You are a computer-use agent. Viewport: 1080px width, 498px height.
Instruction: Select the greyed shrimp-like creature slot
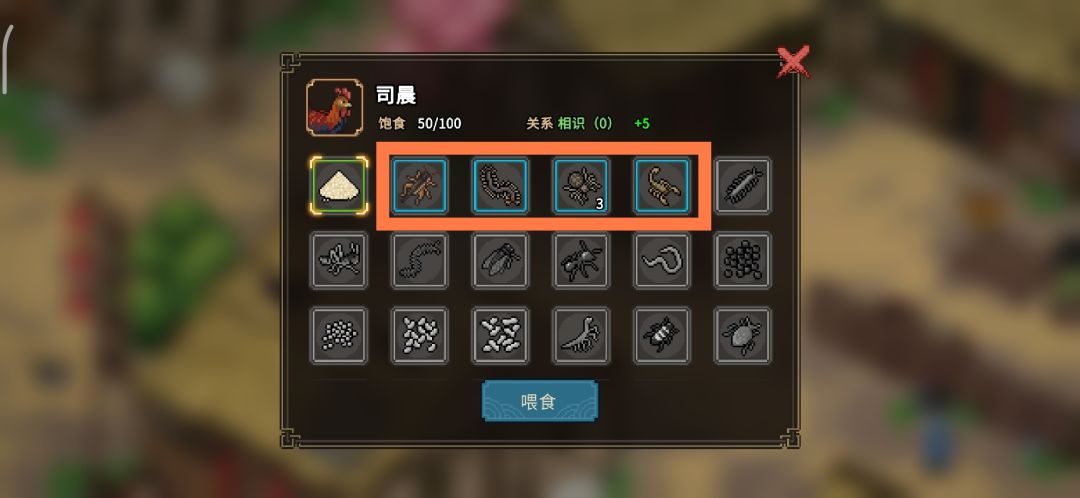[x=581, y=335]
